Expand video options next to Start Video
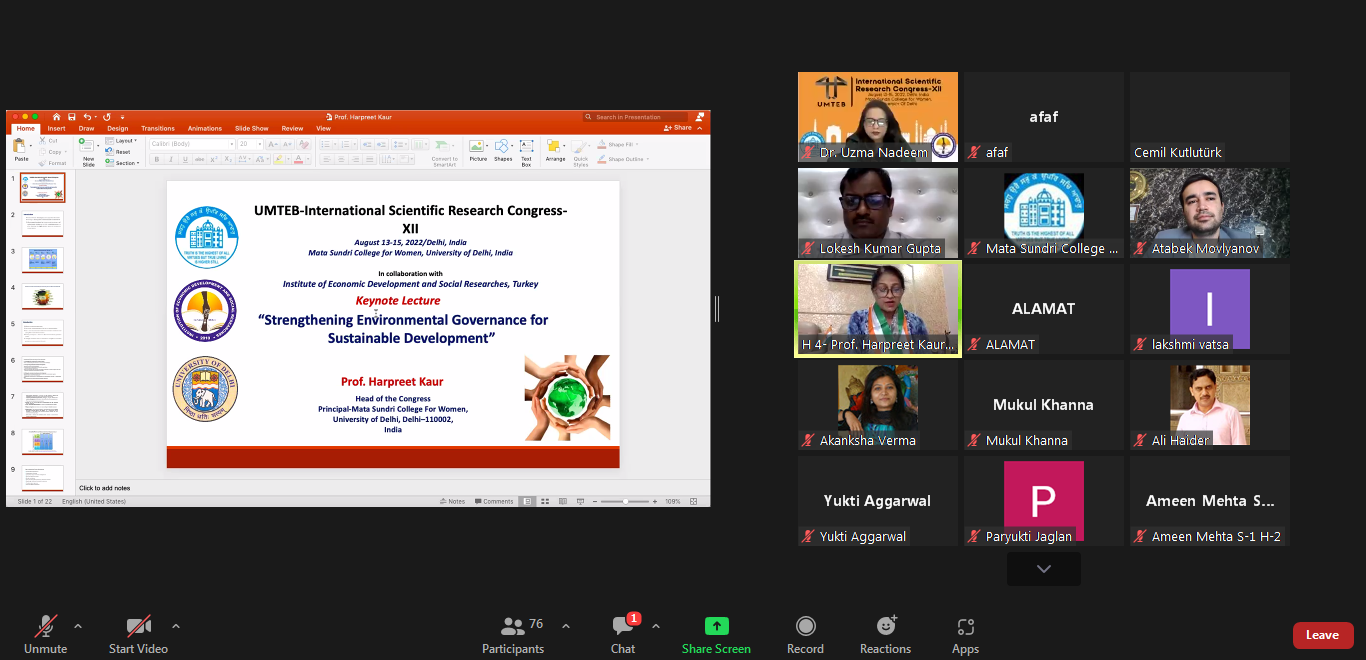 tap(176, 626)
